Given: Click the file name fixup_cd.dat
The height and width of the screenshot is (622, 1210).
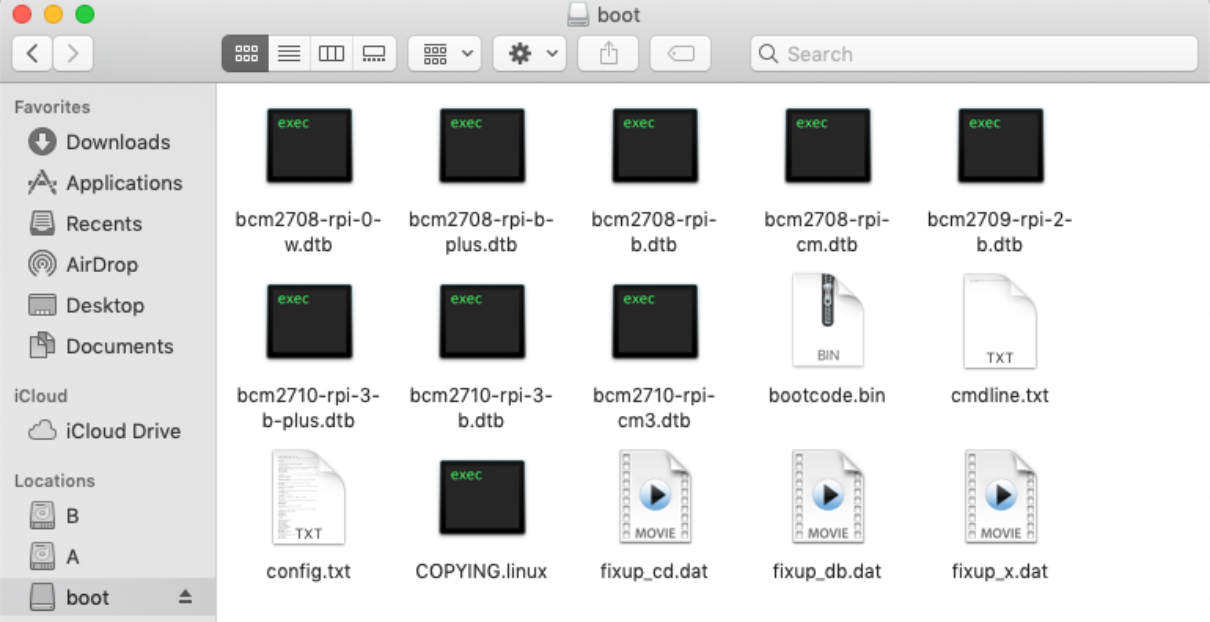Looking at the screenshot, I should click(x=654, y=572).
